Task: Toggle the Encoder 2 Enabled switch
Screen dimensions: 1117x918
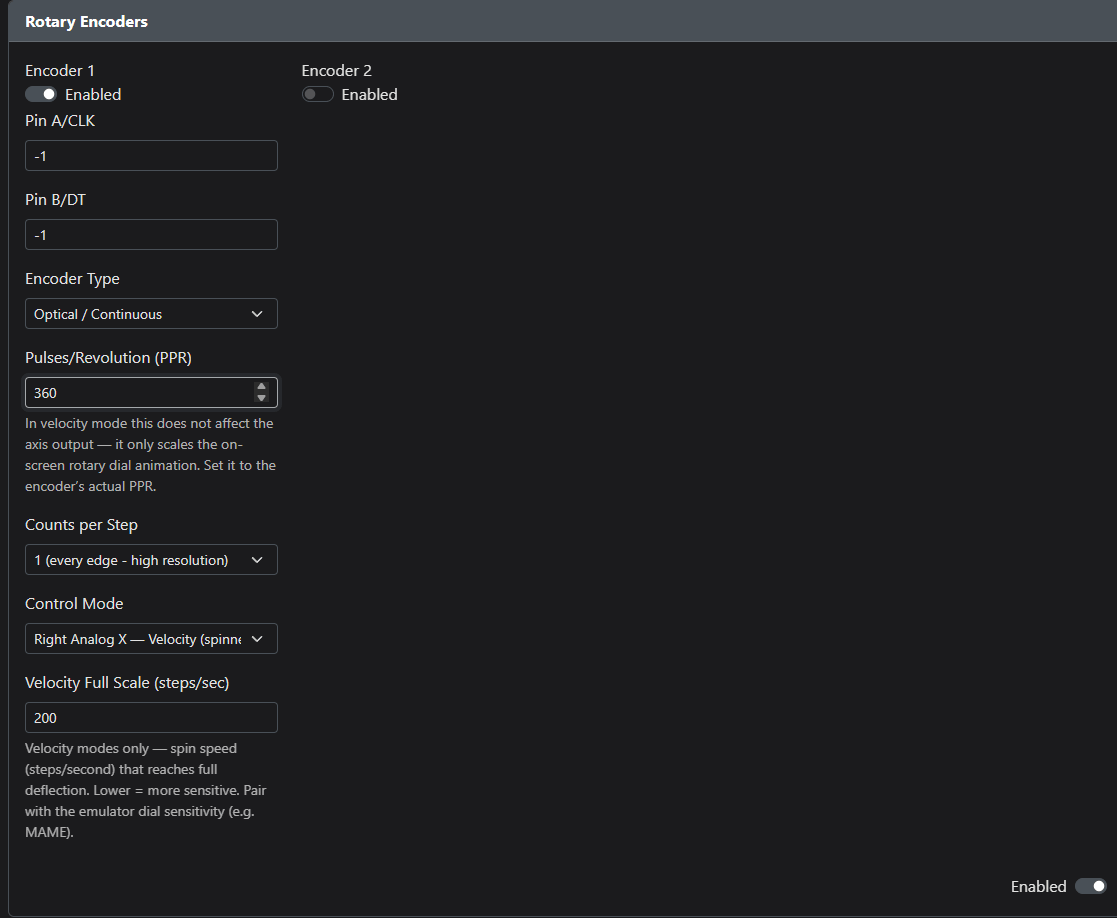Action: (x=317, y=94)
